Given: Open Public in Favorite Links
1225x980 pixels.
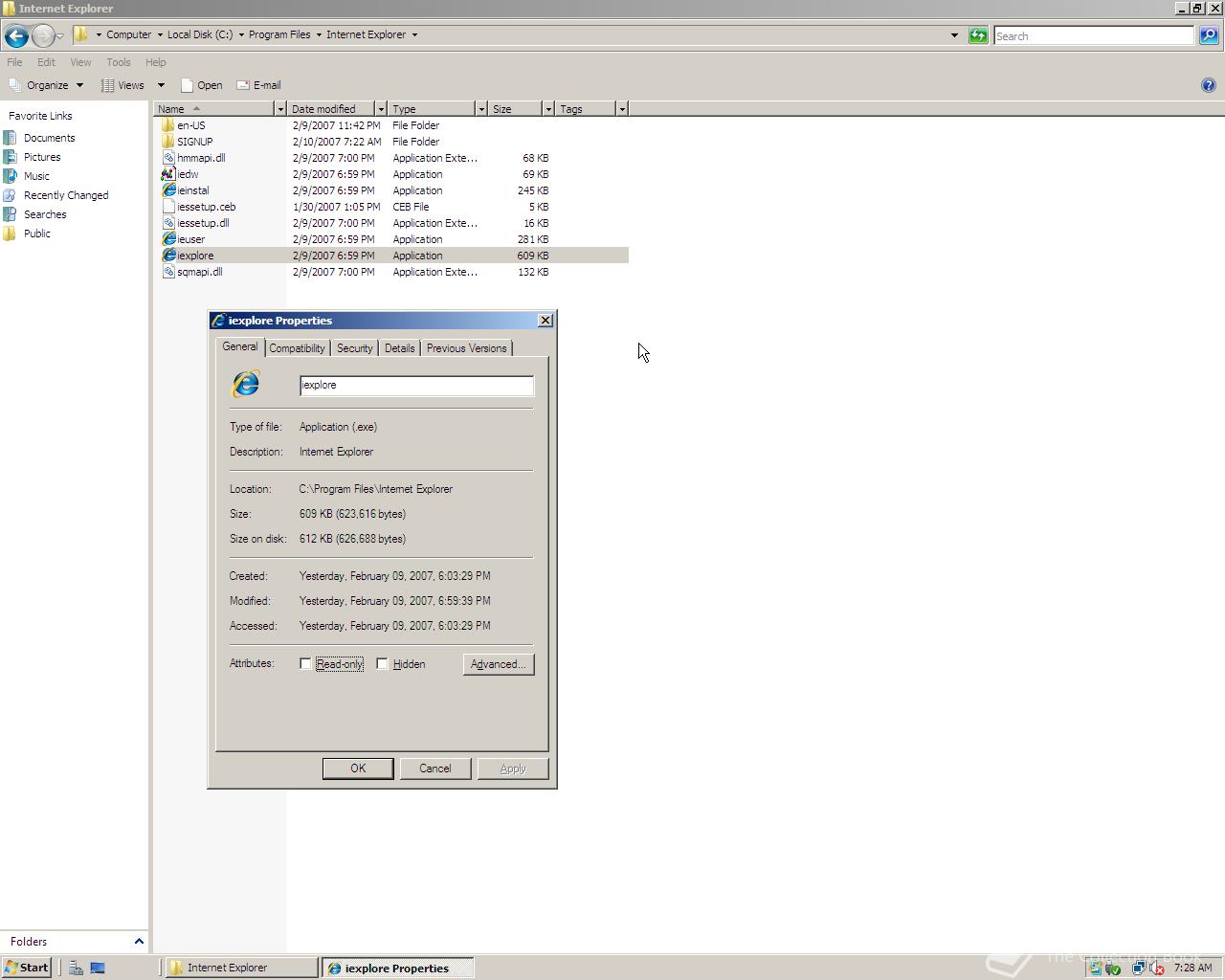Looking at the screenshot, I should point(37,234).
